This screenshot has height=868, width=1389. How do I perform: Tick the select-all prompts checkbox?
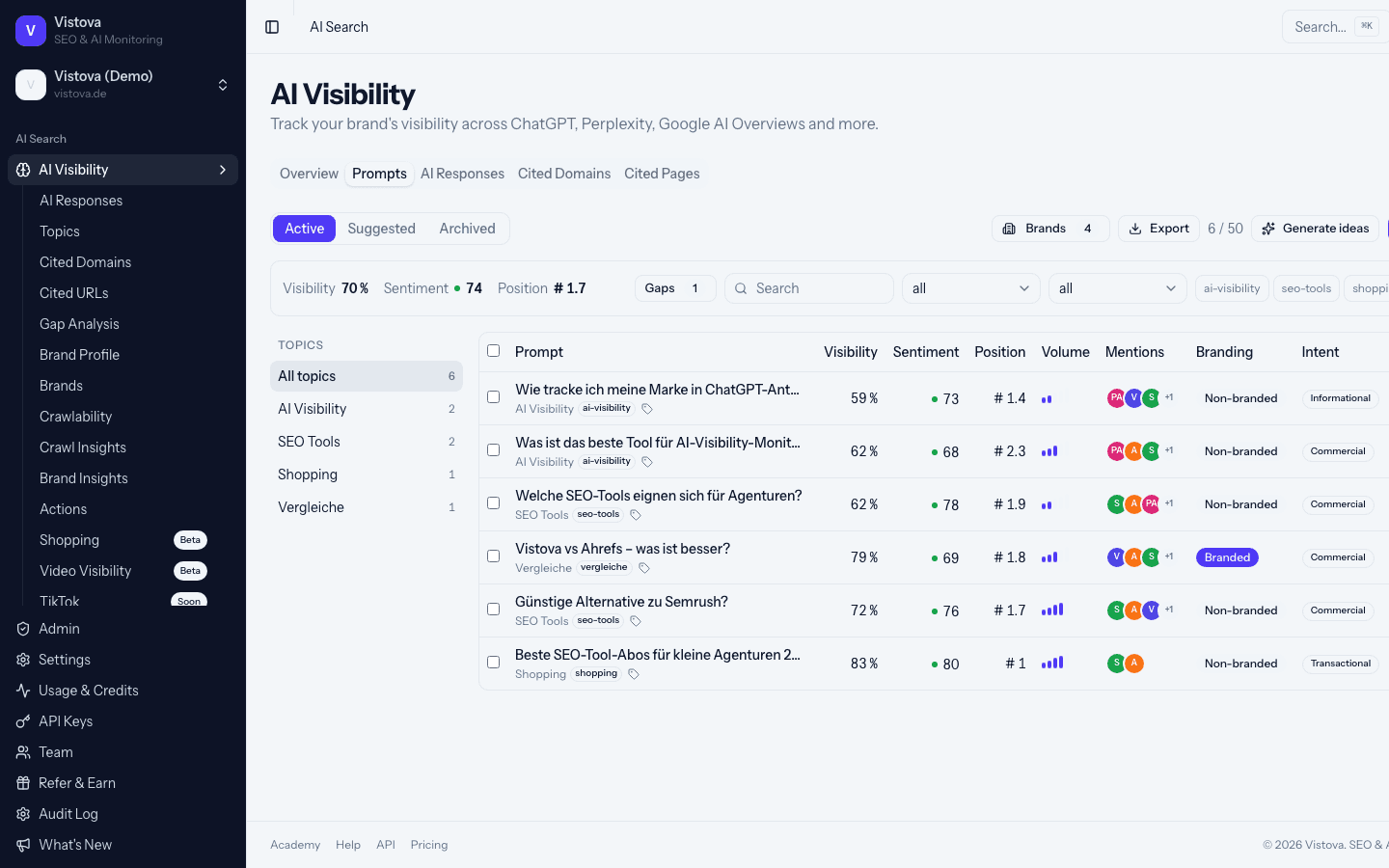click(493, 351)
